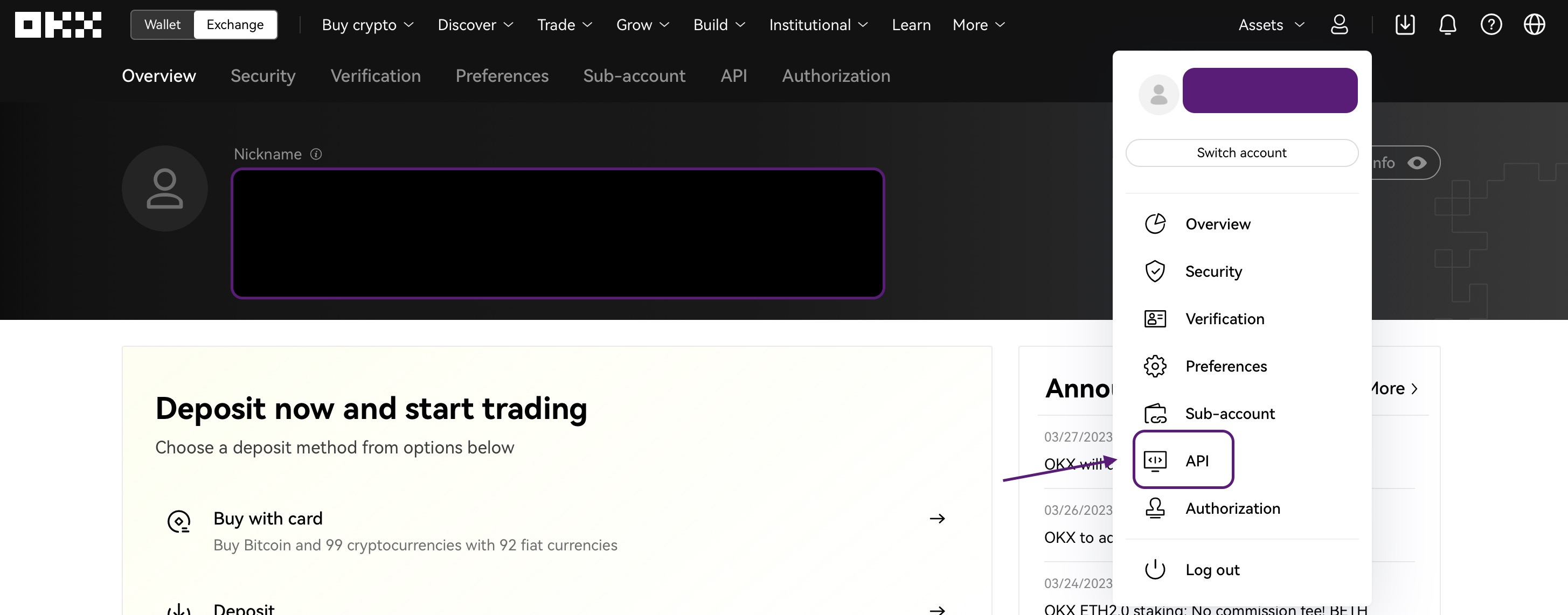Open the Security tab

pos(263,76)
